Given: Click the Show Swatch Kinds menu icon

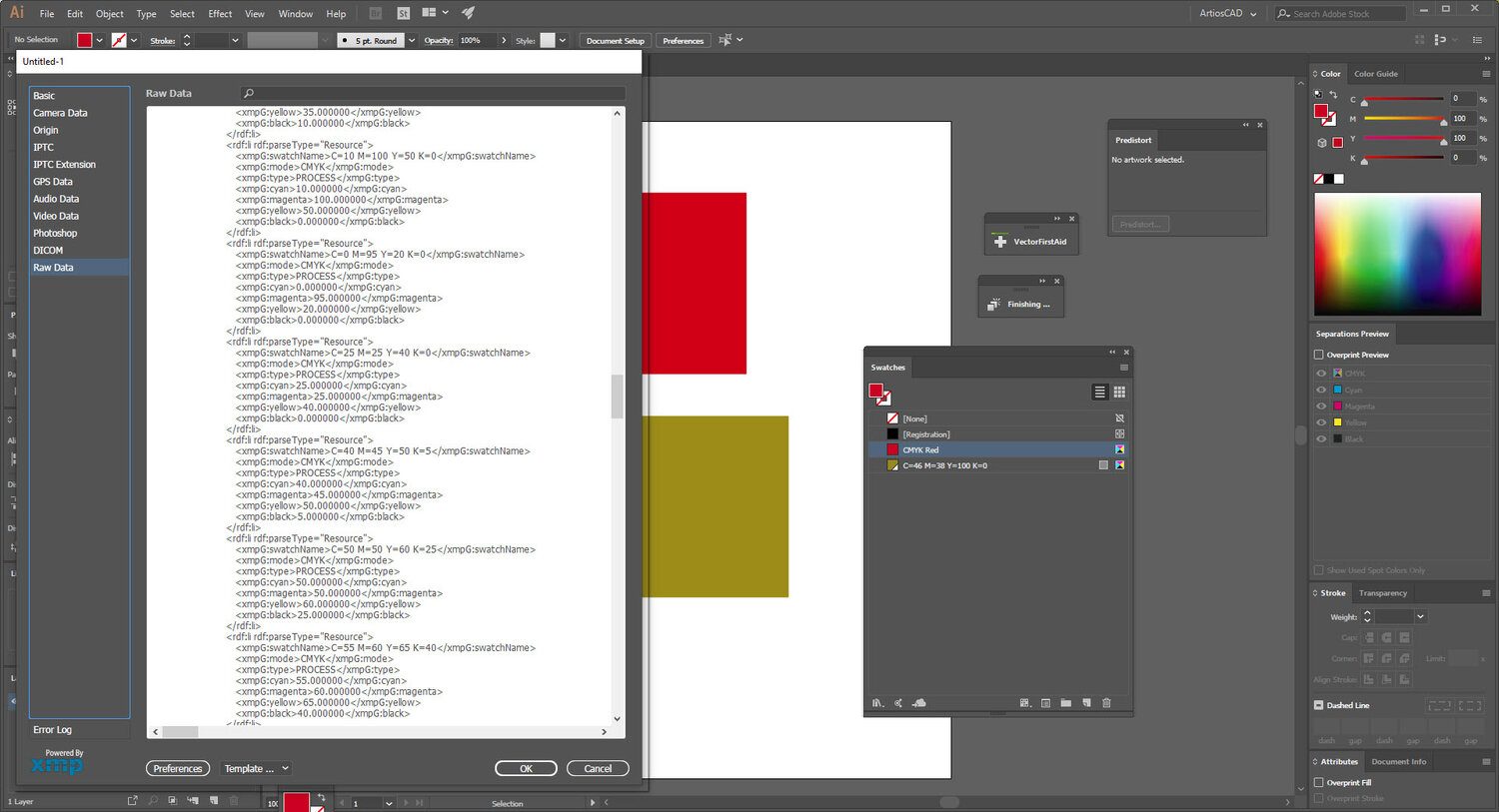Looking at the screenshot, I should point(1024,703).
